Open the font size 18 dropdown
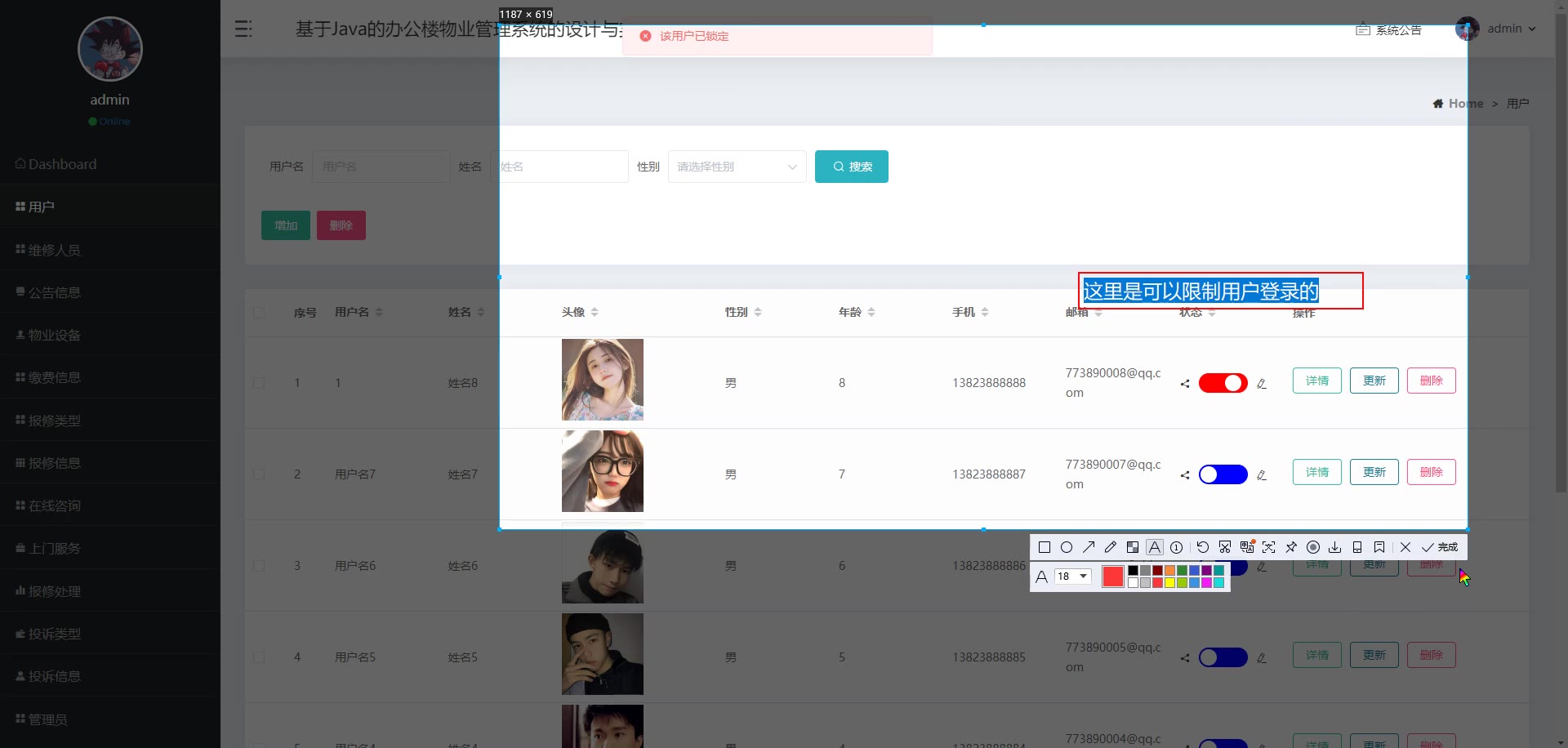The image size is (1568, 748). 1072,577
